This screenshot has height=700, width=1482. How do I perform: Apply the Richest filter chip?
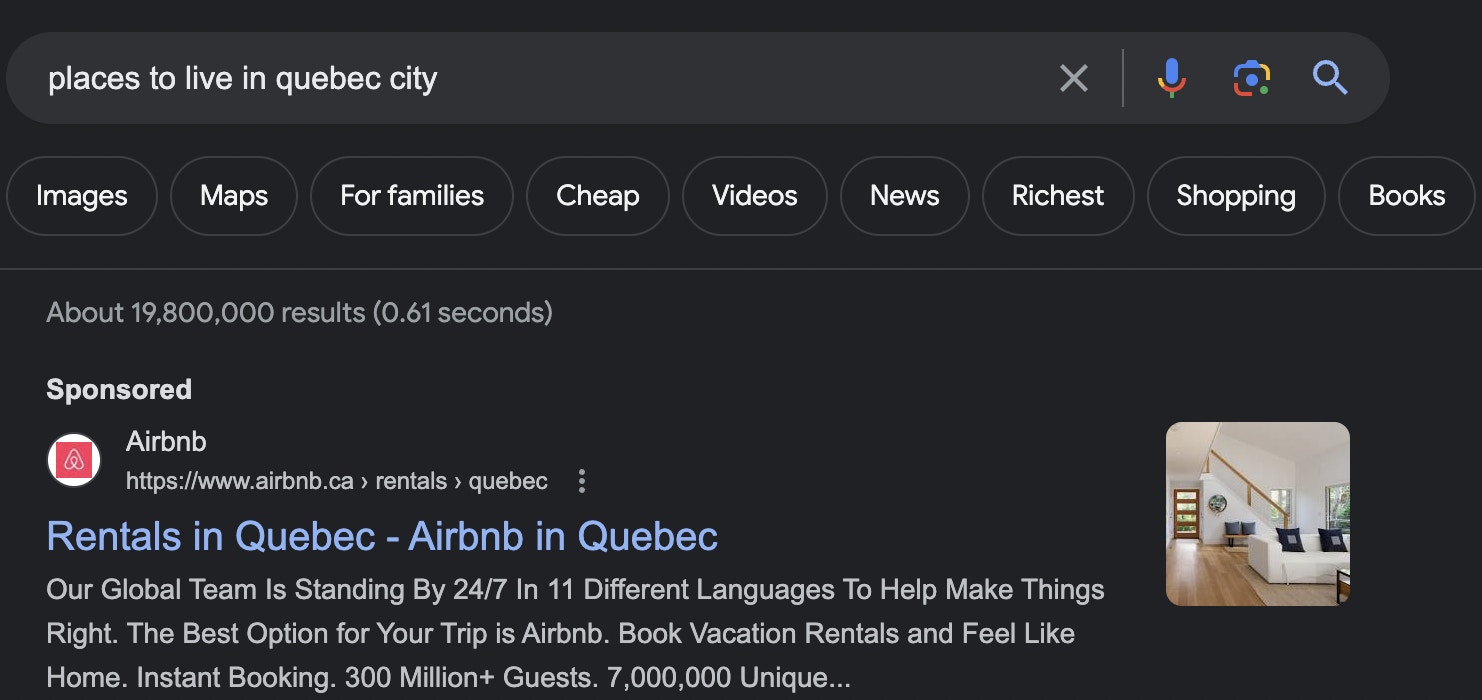[1058, 196]
